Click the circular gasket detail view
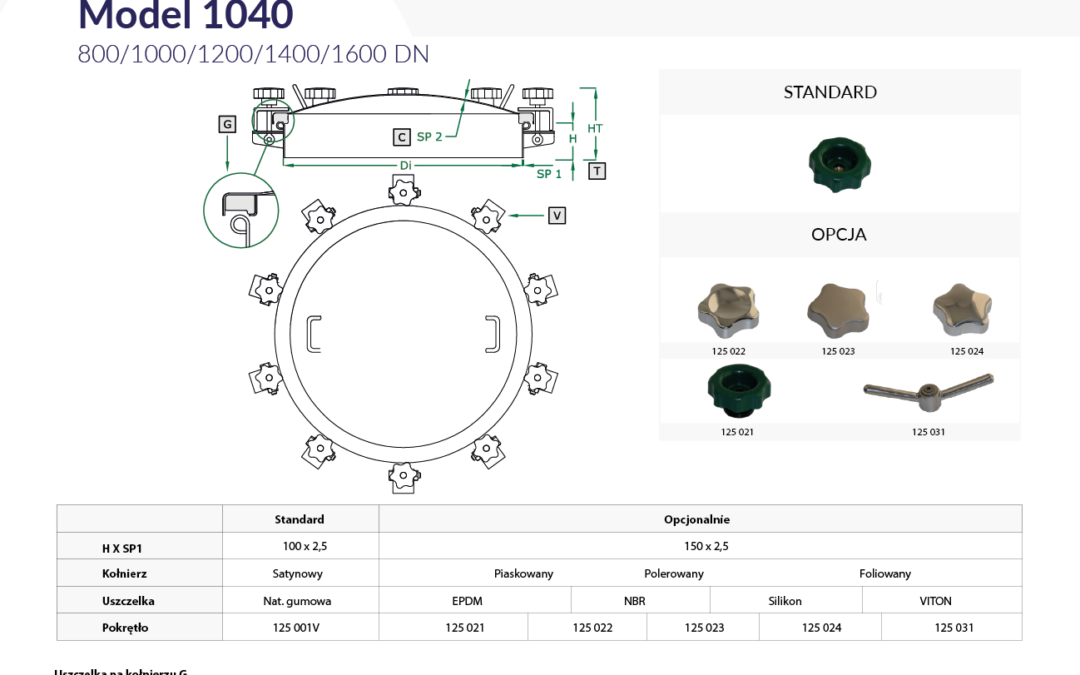Viewport: 1080px width, 675px height. [241, 211]
